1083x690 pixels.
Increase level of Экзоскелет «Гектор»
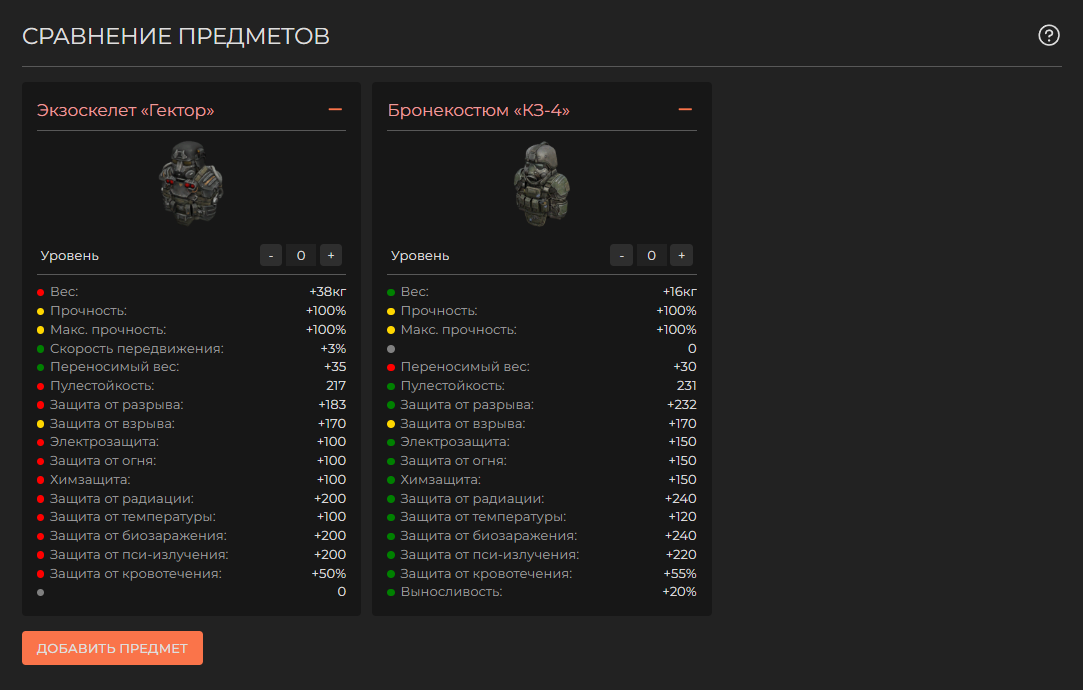pos(331,255)
